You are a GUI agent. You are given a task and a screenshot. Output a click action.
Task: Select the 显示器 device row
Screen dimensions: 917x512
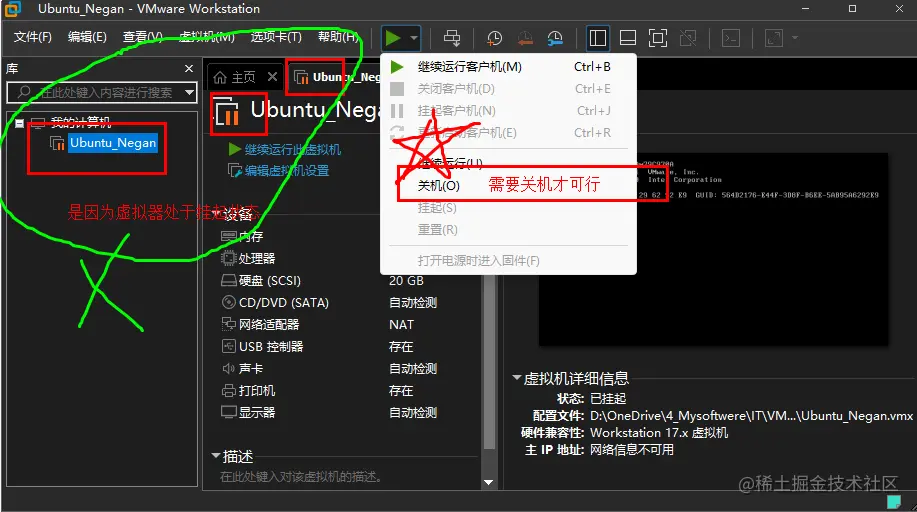349,413
